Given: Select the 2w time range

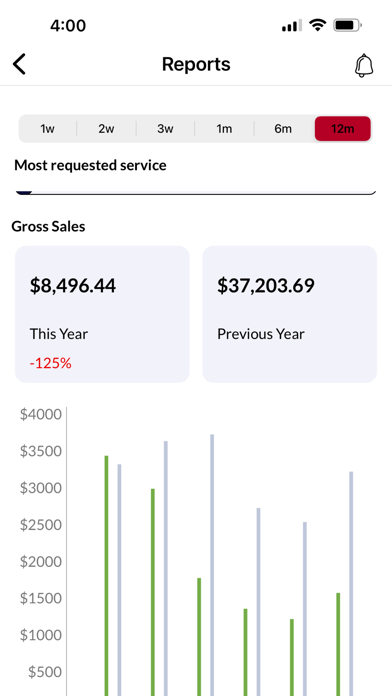Looking at the screenshot, I should point(107,129).
